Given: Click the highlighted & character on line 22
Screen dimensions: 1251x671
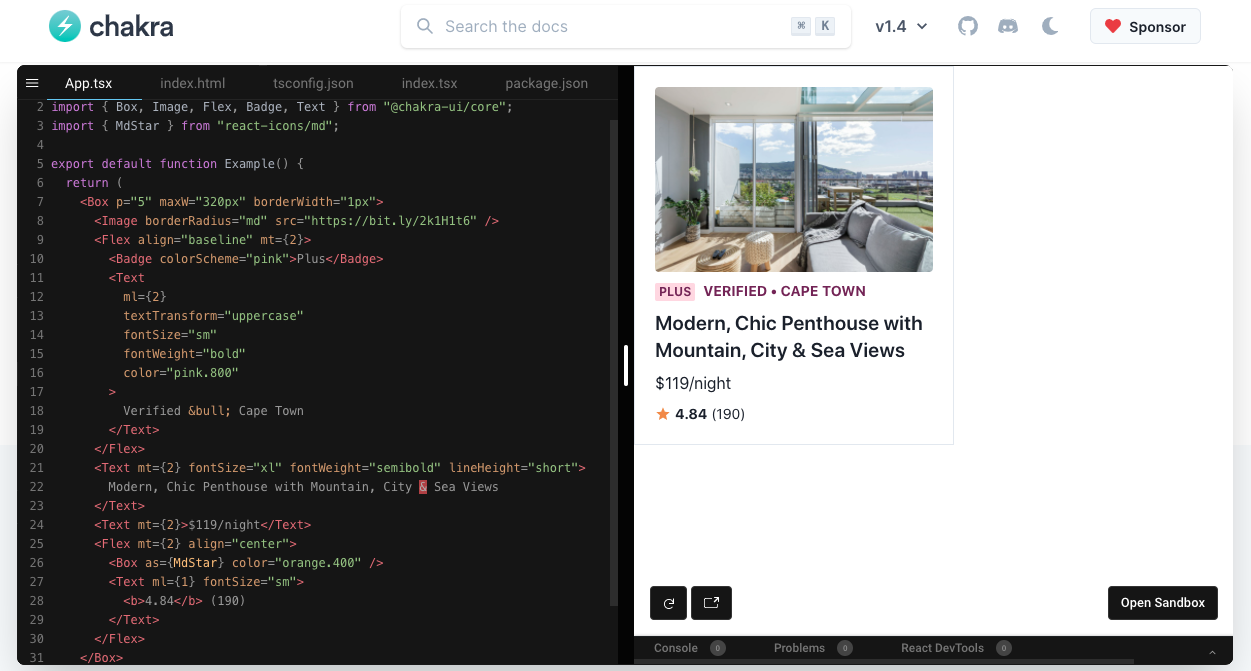Looking at the screenshot, I should tap(423, 487).
